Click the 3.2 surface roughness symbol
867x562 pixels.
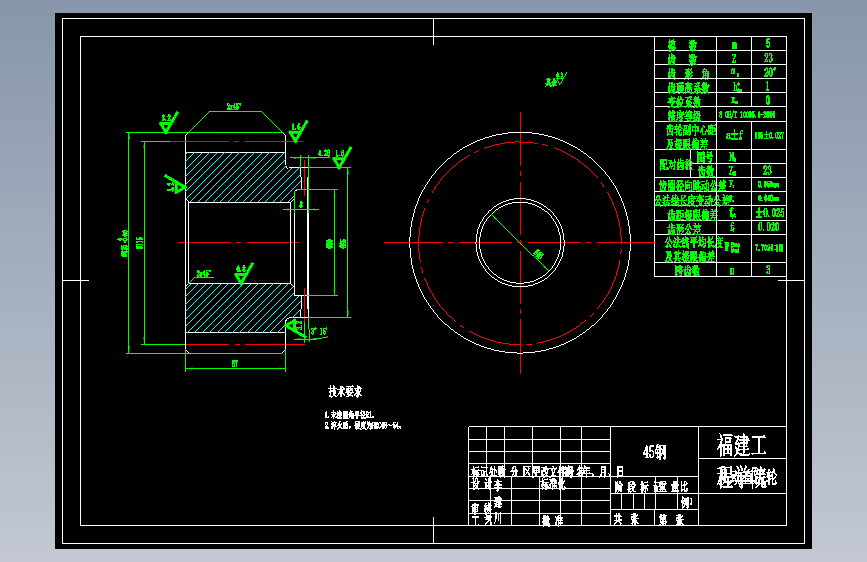click(168, 122)
